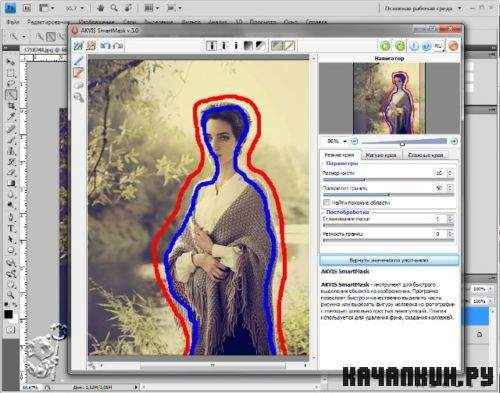Click the brush size stepper arrows
This screenshot has width=500, height=393.
click(450, 173)
